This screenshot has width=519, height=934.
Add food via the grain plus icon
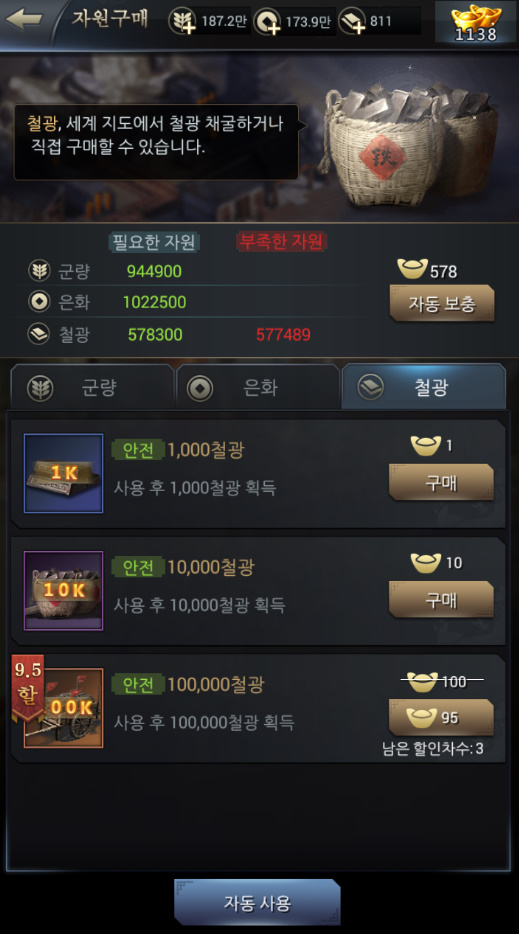pos(182,22)
